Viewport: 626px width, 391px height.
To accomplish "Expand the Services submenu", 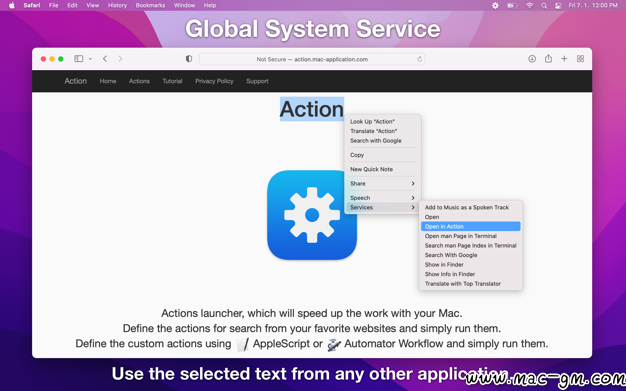I will coord(382,207).
